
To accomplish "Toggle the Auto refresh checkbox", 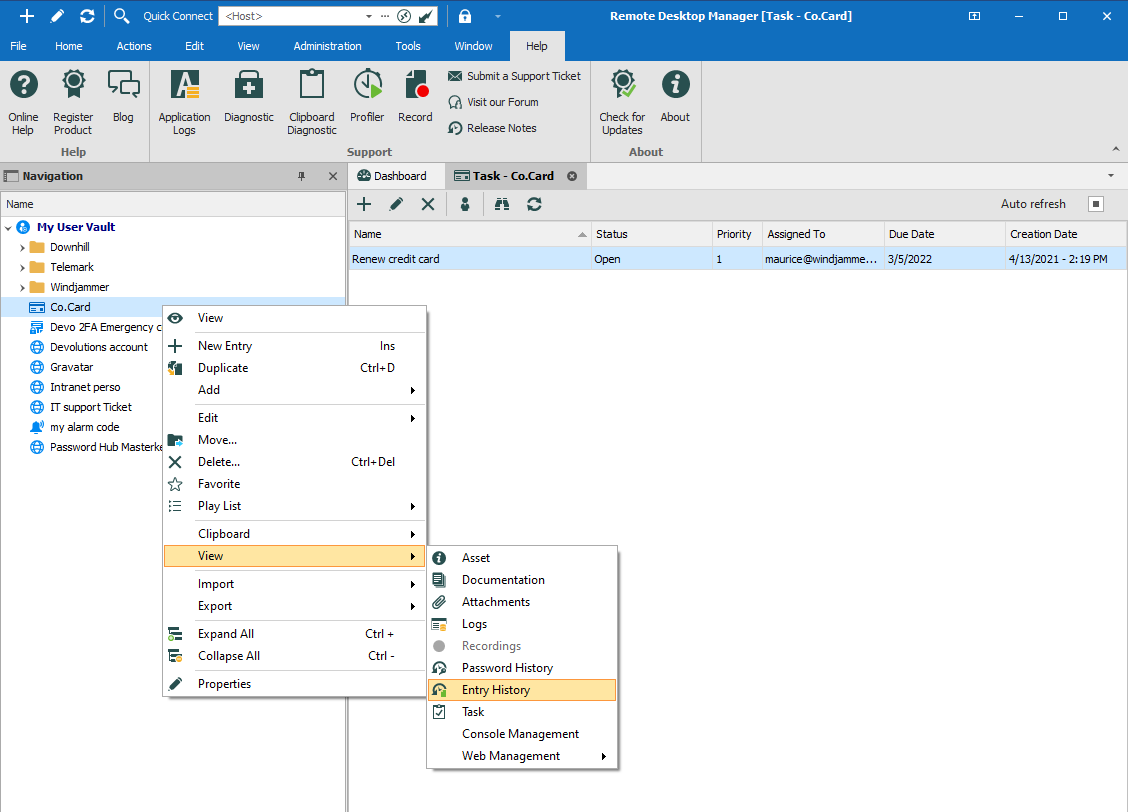I will pos(1095,204).
